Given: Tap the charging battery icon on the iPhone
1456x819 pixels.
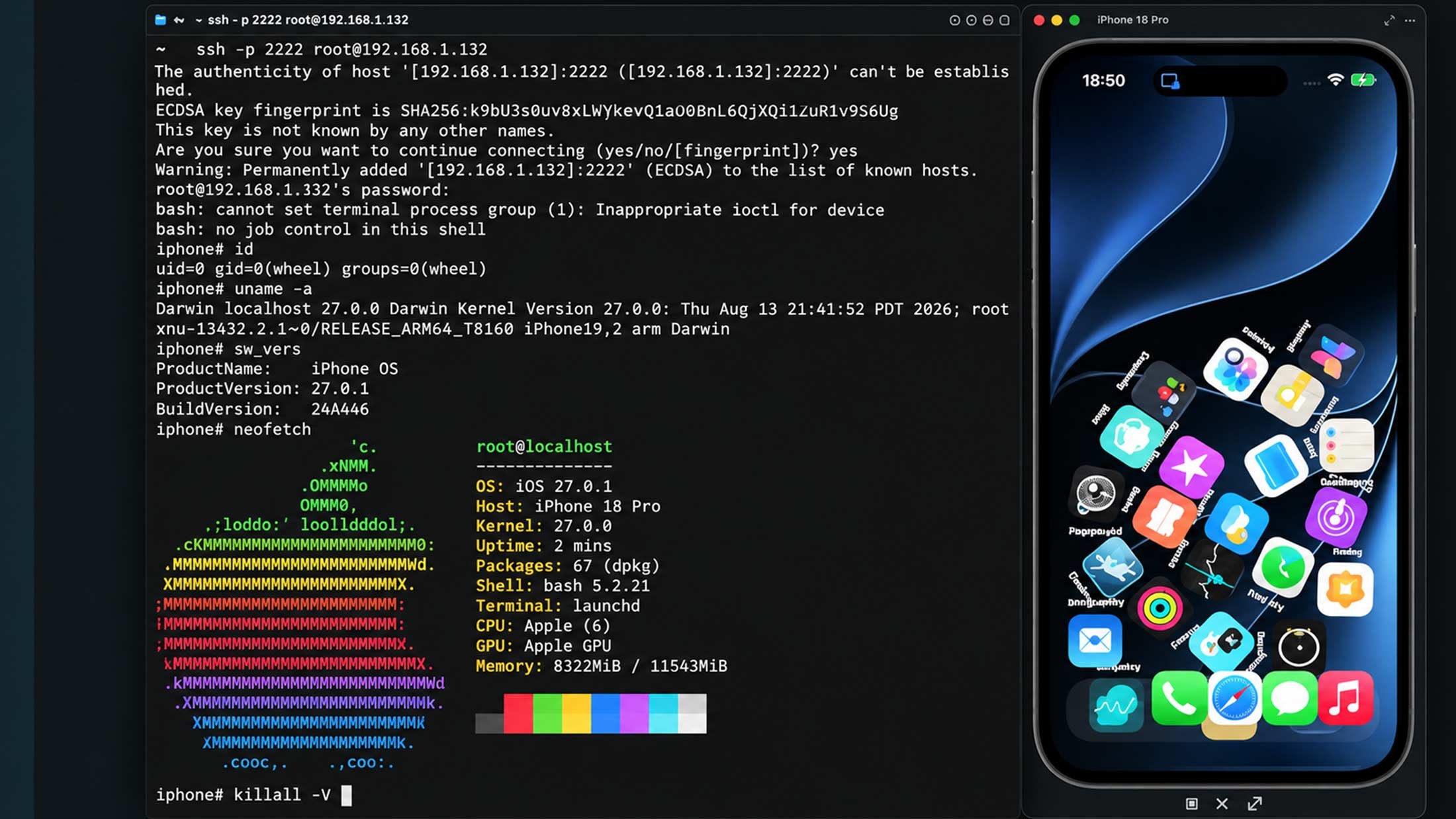Looking at the screenshot, I should (1363, 80).
